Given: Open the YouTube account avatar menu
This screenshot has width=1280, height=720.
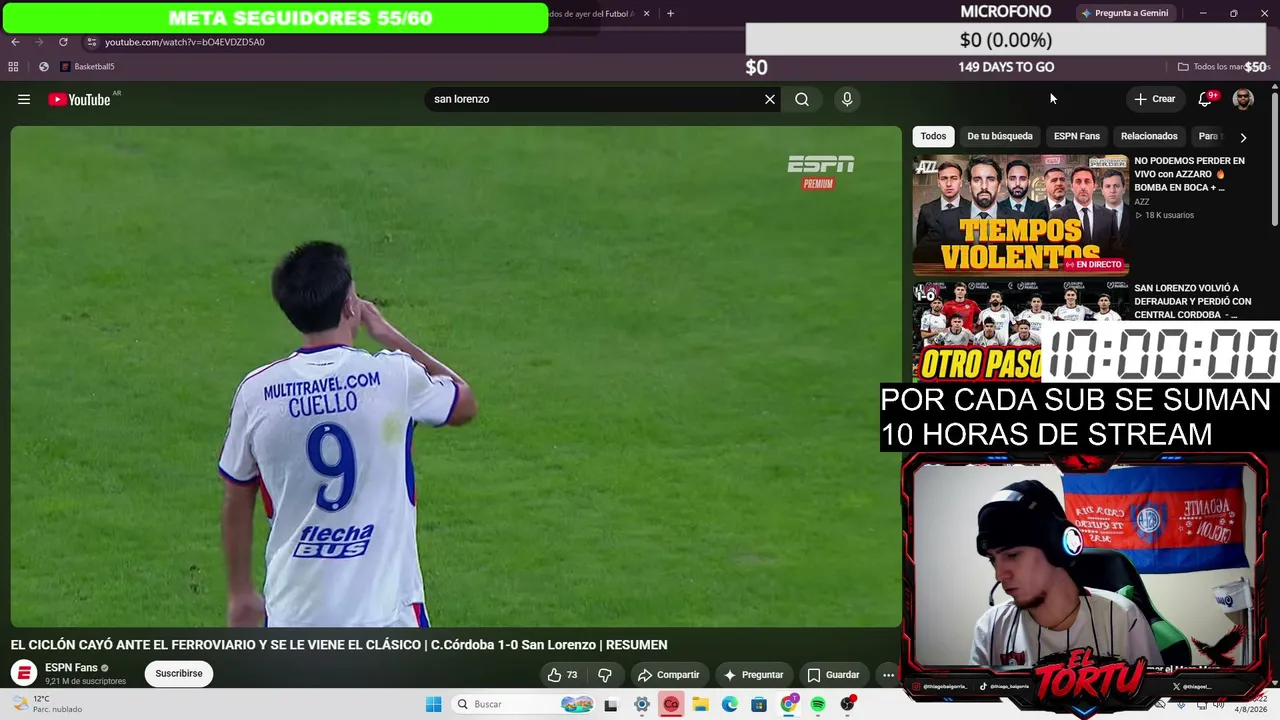Looking at the screenshot, I should tap(1243, 99).
